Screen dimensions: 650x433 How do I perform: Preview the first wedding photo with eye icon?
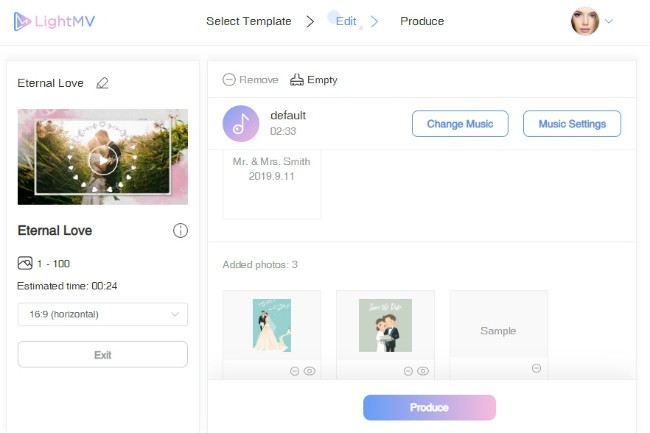point(309,370)
